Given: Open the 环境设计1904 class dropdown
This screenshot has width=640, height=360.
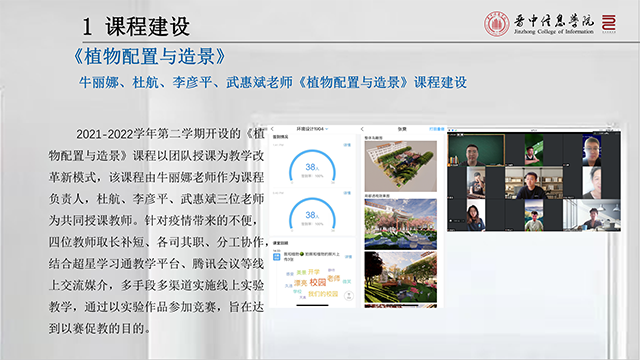Looking at the screenshot, I should coord(312,129).
